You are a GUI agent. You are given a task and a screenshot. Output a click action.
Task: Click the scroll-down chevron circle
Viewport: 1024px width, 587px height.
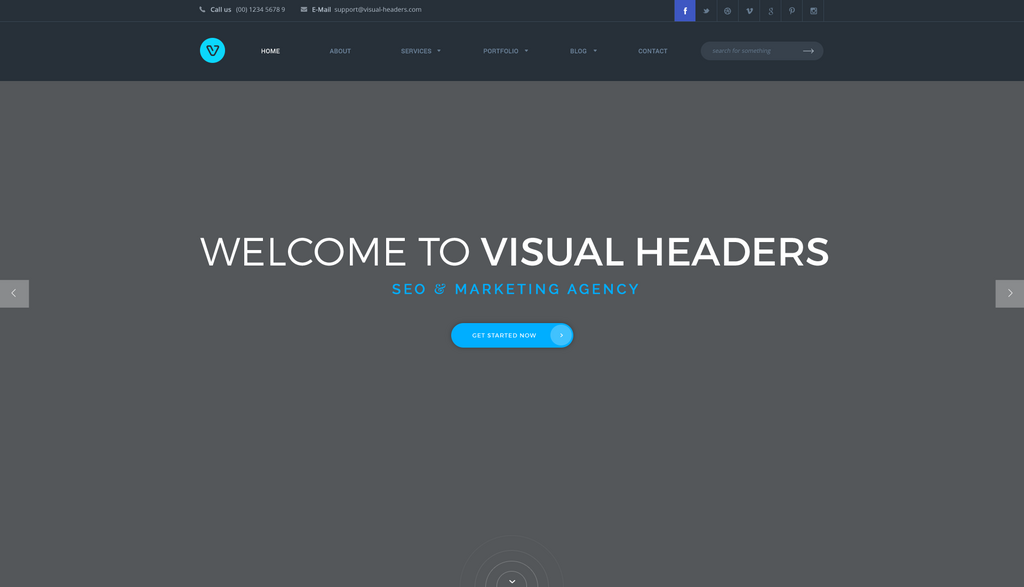(512, 580)
